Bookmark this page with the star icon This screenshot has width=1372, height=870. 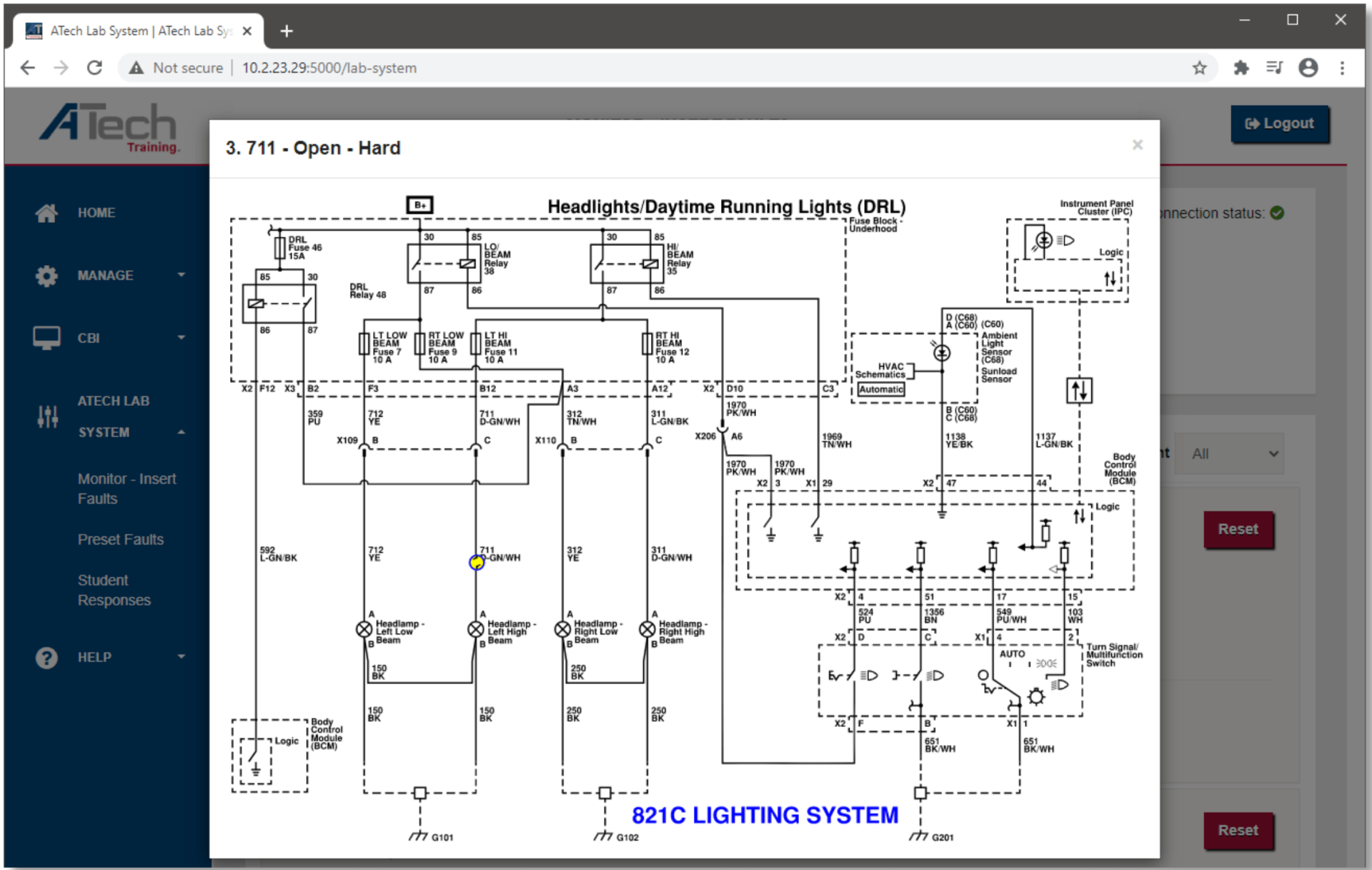click(1199, 68)
